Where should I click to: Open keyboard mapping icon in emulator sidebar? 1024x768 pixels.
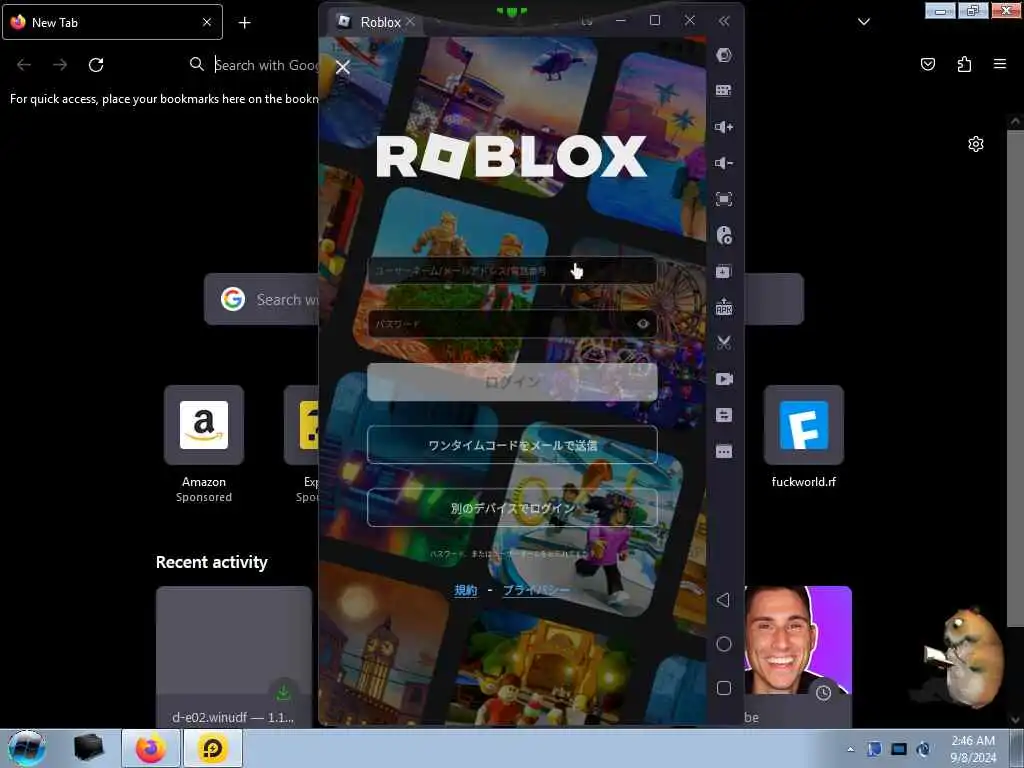(724, 90)
